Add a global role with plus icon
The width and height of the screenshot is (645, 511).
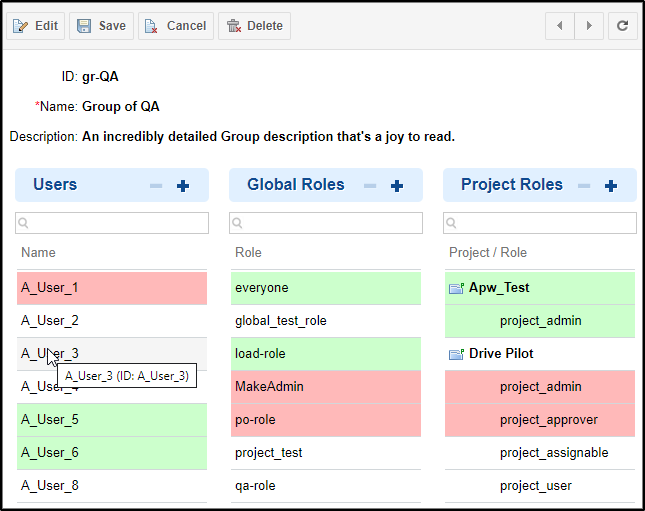[x=397, y=186]
